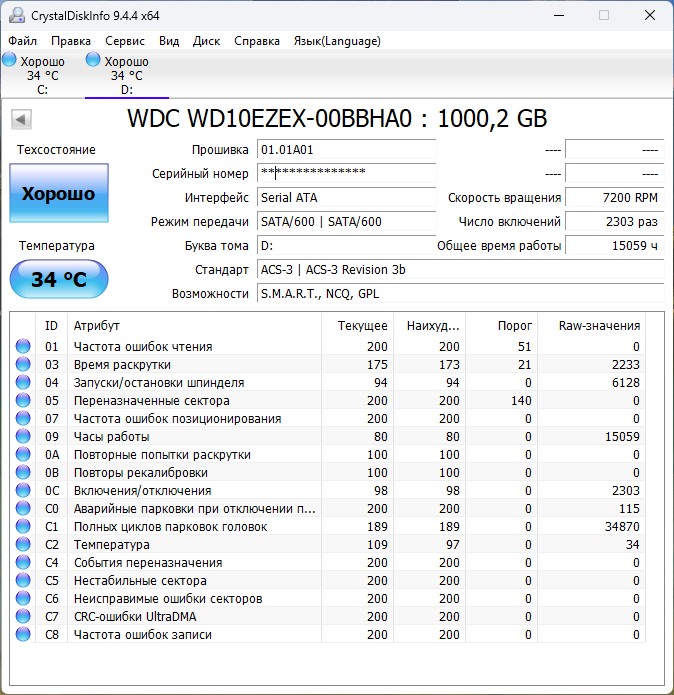Viewport: 674px width, 695px height.
Task: Click the 2303 раз power-on count field
Action: click(x=615, y=221)
